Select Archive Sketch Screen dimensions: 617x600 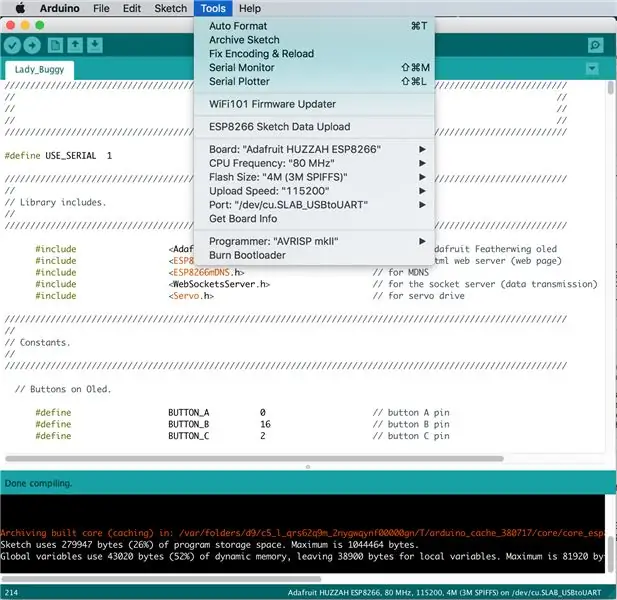(x=315, y=40)
